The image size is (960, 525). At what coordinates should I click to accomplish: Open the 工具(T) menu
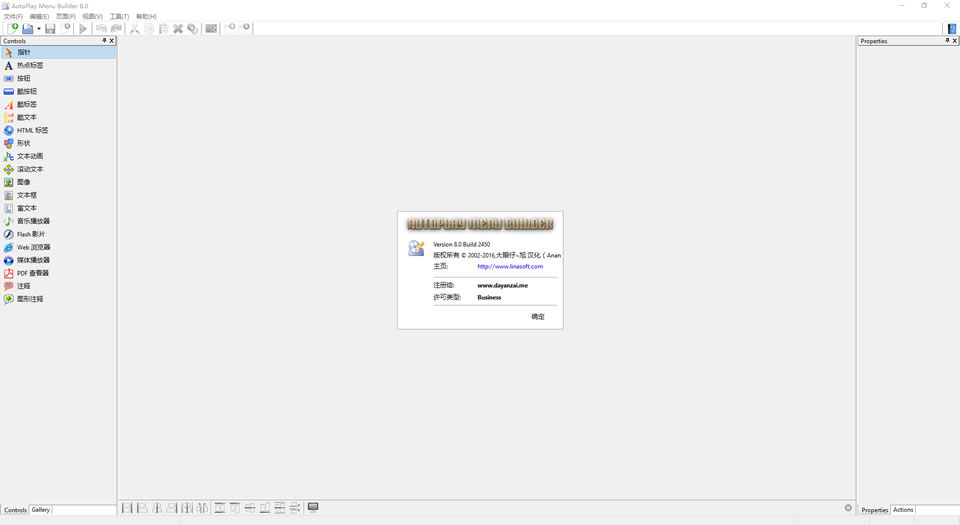pyautogui.click(x=119, y=17)
